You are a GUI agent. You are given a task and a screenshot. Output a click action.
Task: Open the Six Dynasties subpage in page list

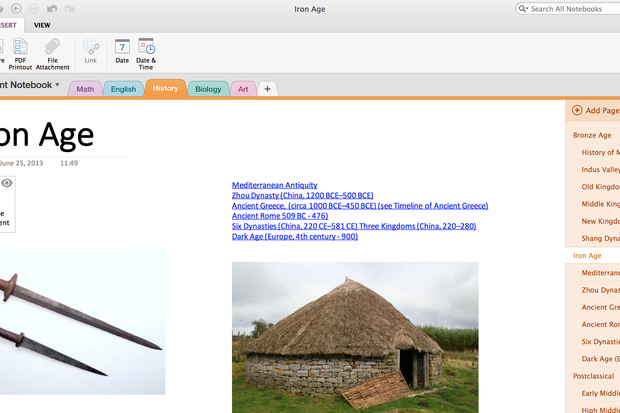(600, 342)
